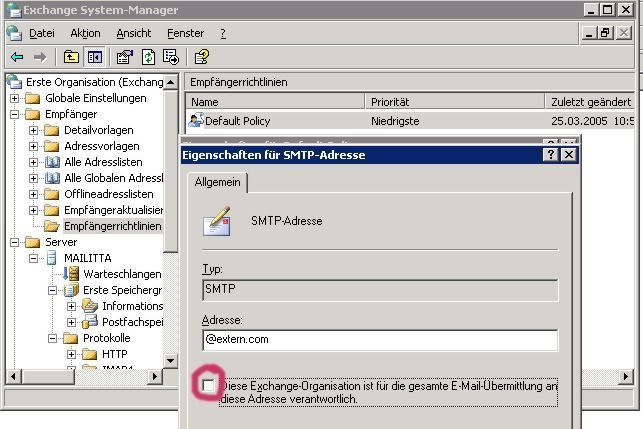Sort by the Name column header
The height and width of the screenshot is (429, 643).
click(x=275, y=102)
